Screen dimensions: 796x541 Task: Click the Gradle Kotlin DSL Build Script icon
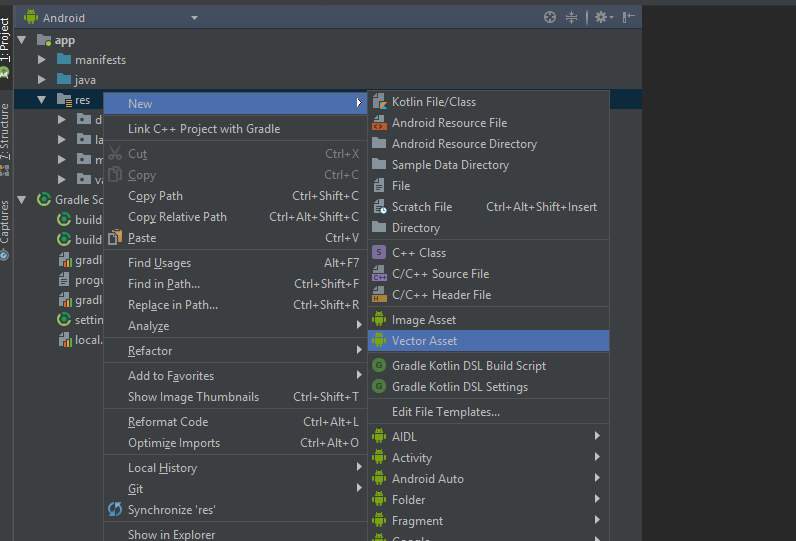[x=379, y=366]
